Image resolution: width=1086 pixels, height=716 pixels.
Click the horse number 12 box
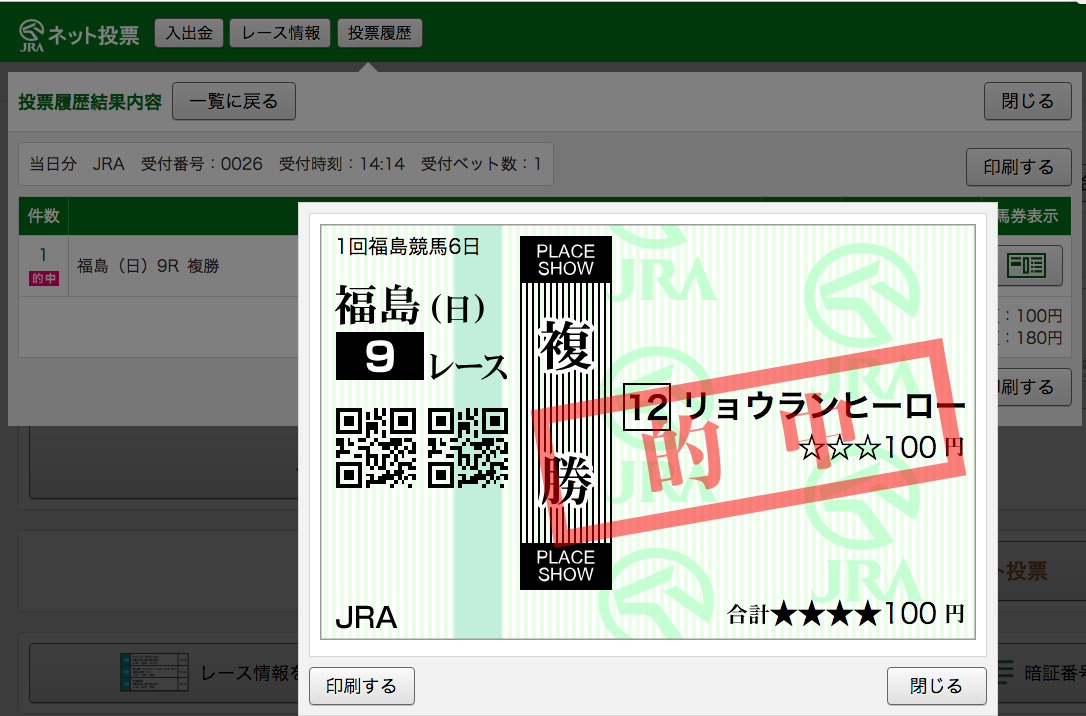click(647, 406)
